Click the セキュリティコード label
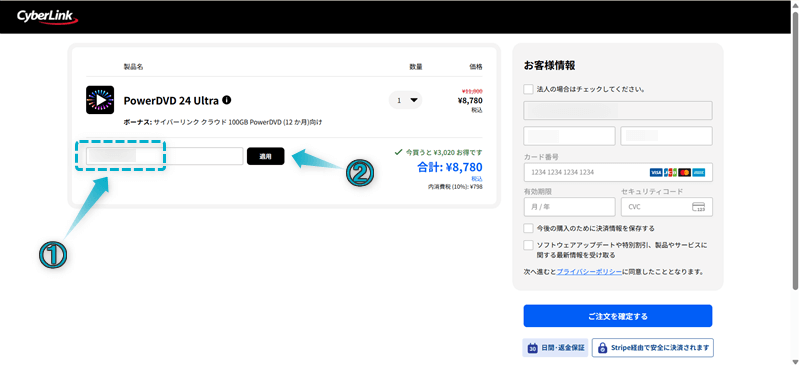The width and height of the screenshot is (800, 366). [652, 191]
